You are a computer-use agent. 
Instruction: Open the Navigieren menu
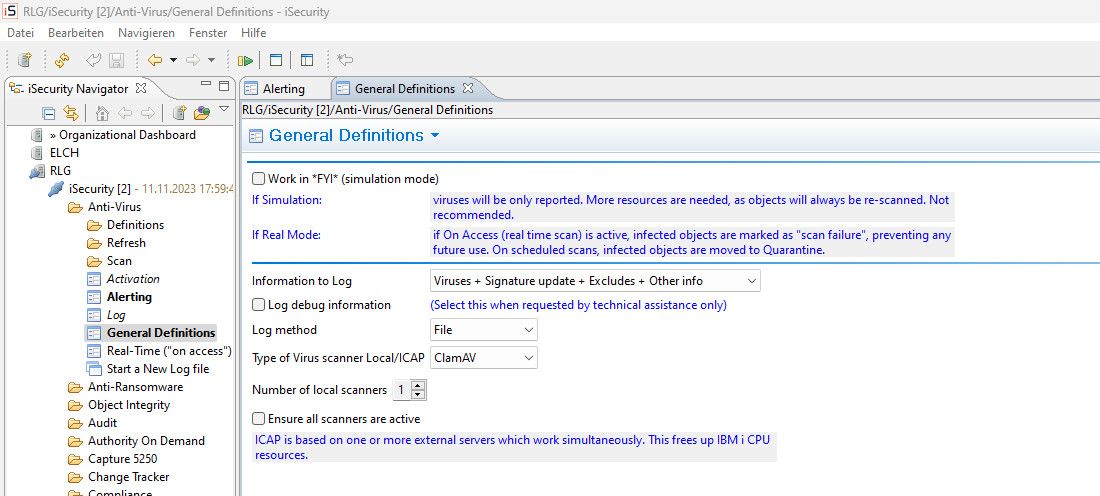pyautogui.click(x=146, y=33)
